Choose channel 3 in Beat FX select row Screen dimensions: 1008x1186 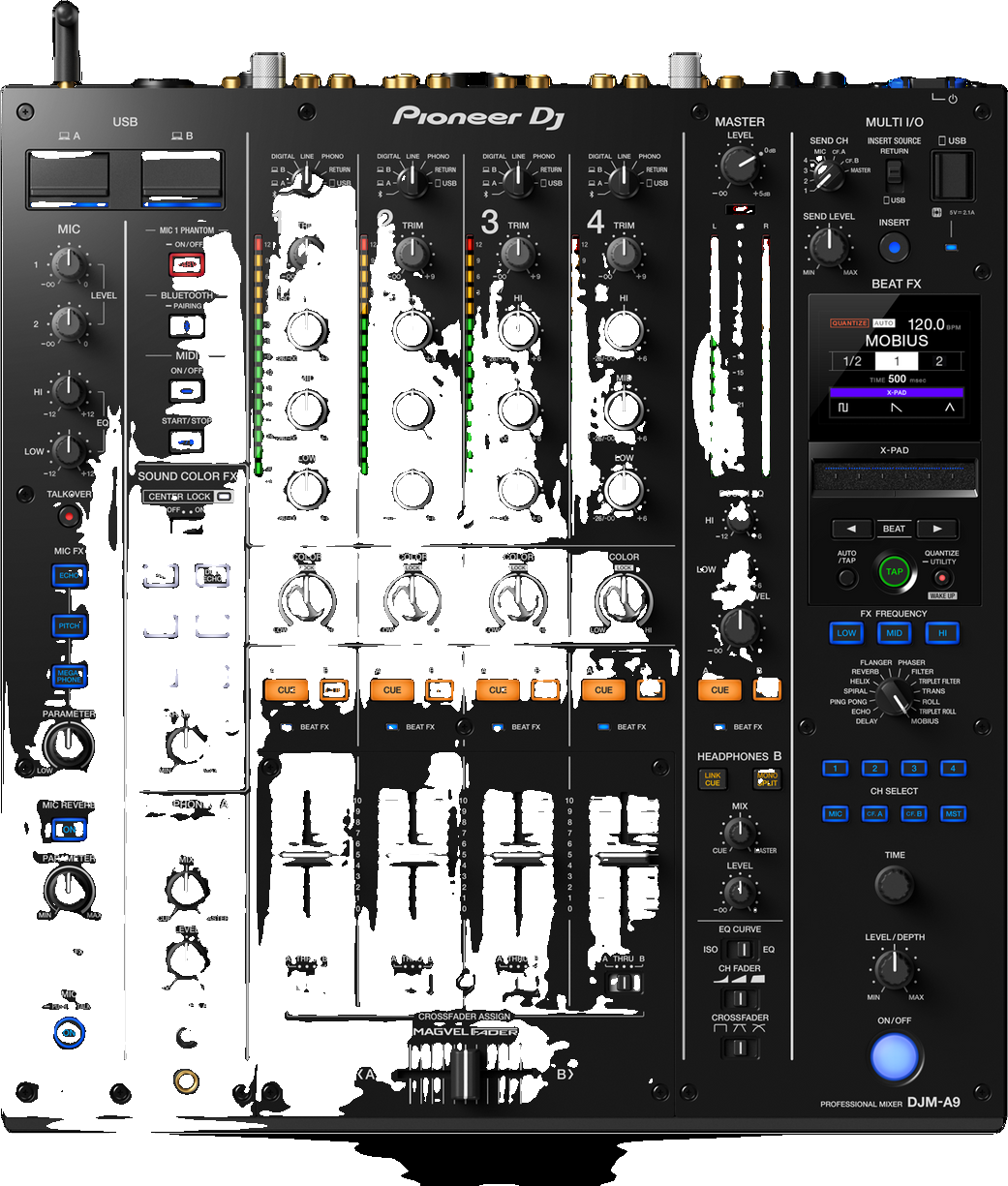914,769
